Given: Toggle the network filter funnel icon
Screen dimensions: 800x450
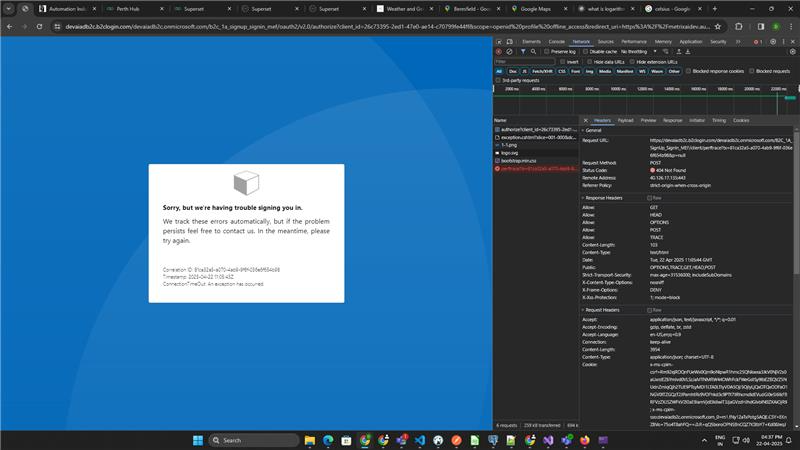Looking at the screenshot, I should [523, 52].
